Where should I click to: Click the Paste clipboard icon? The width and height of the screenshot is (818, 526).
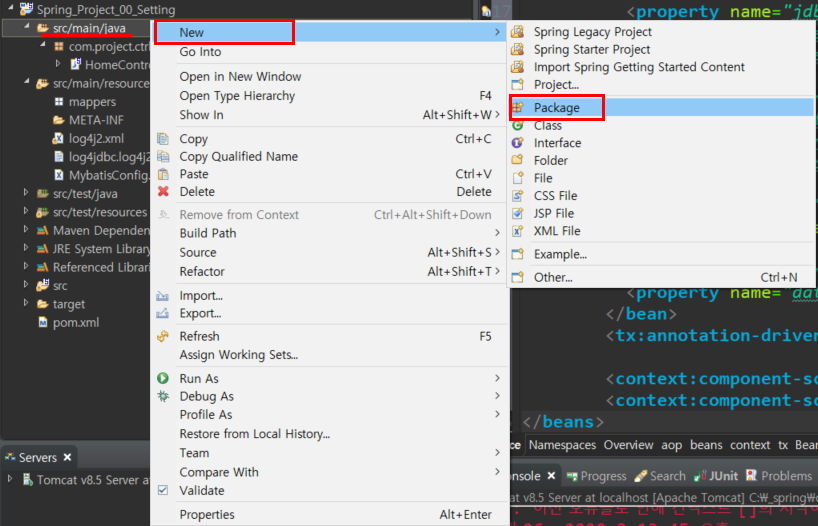(163, 174)
